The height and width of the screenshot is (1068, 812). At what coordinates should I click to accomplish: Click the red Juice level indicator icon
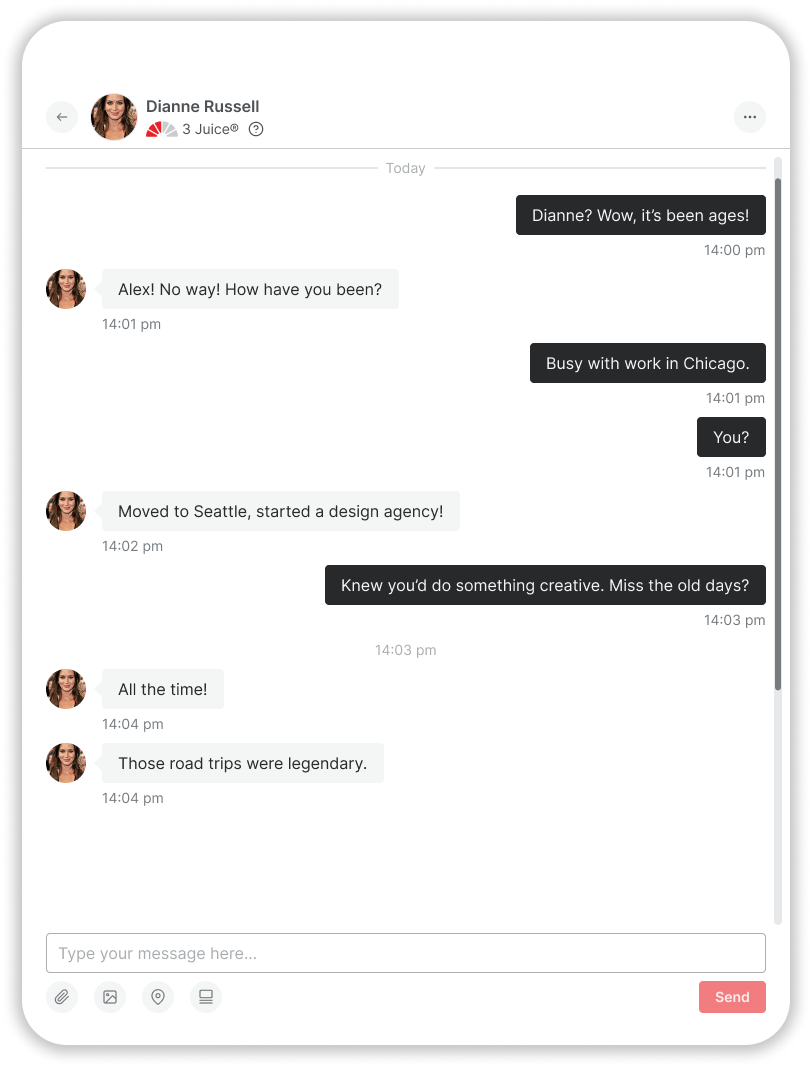tap(161, 129)
